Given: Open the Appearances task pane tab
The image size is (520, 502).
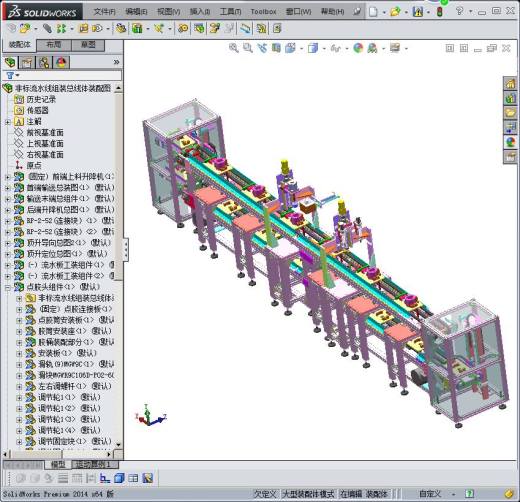Looking at the screenshot, I should [x=510, y=141].
